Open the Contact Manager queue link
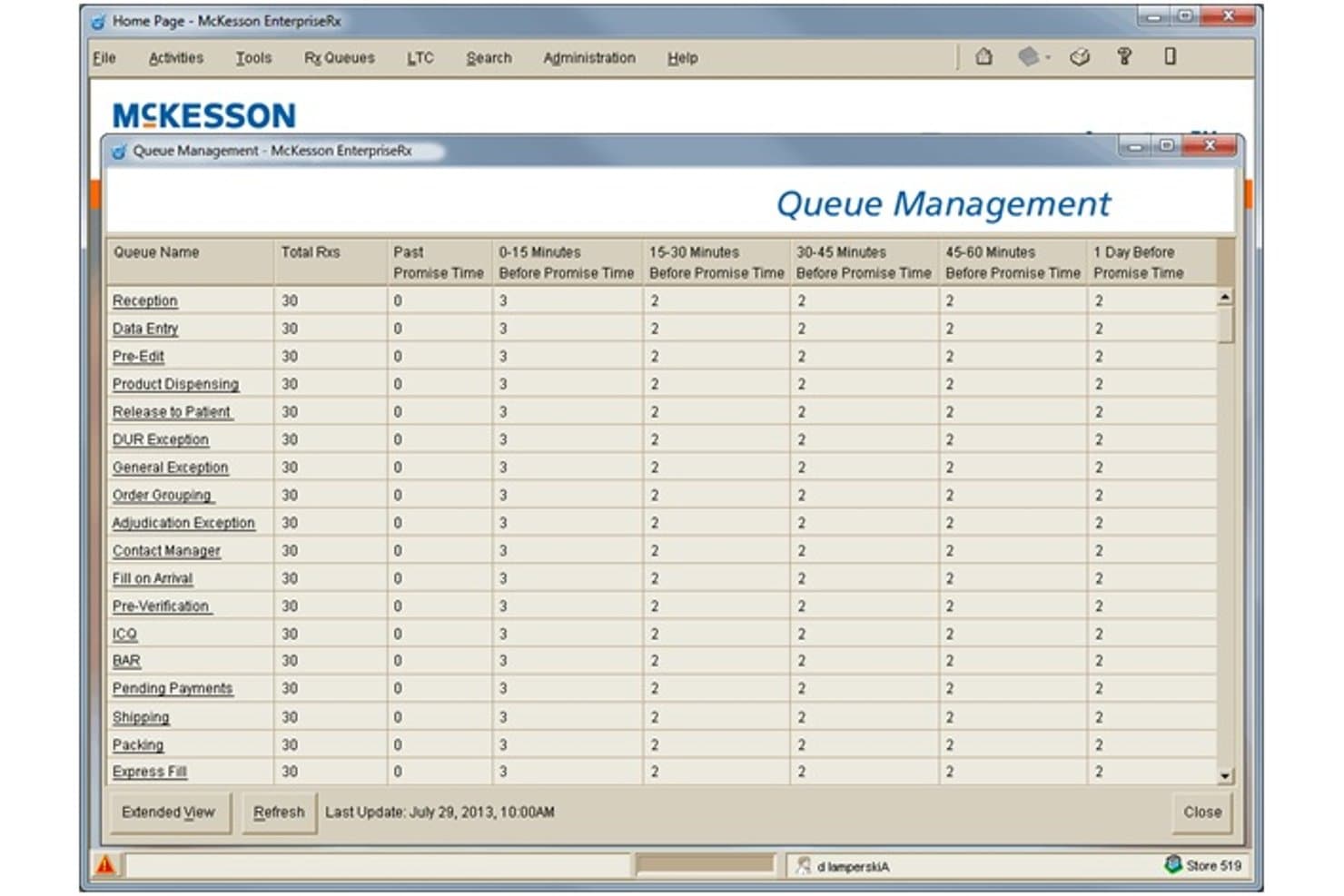The image size is (1344, 896). pos(166,551)
